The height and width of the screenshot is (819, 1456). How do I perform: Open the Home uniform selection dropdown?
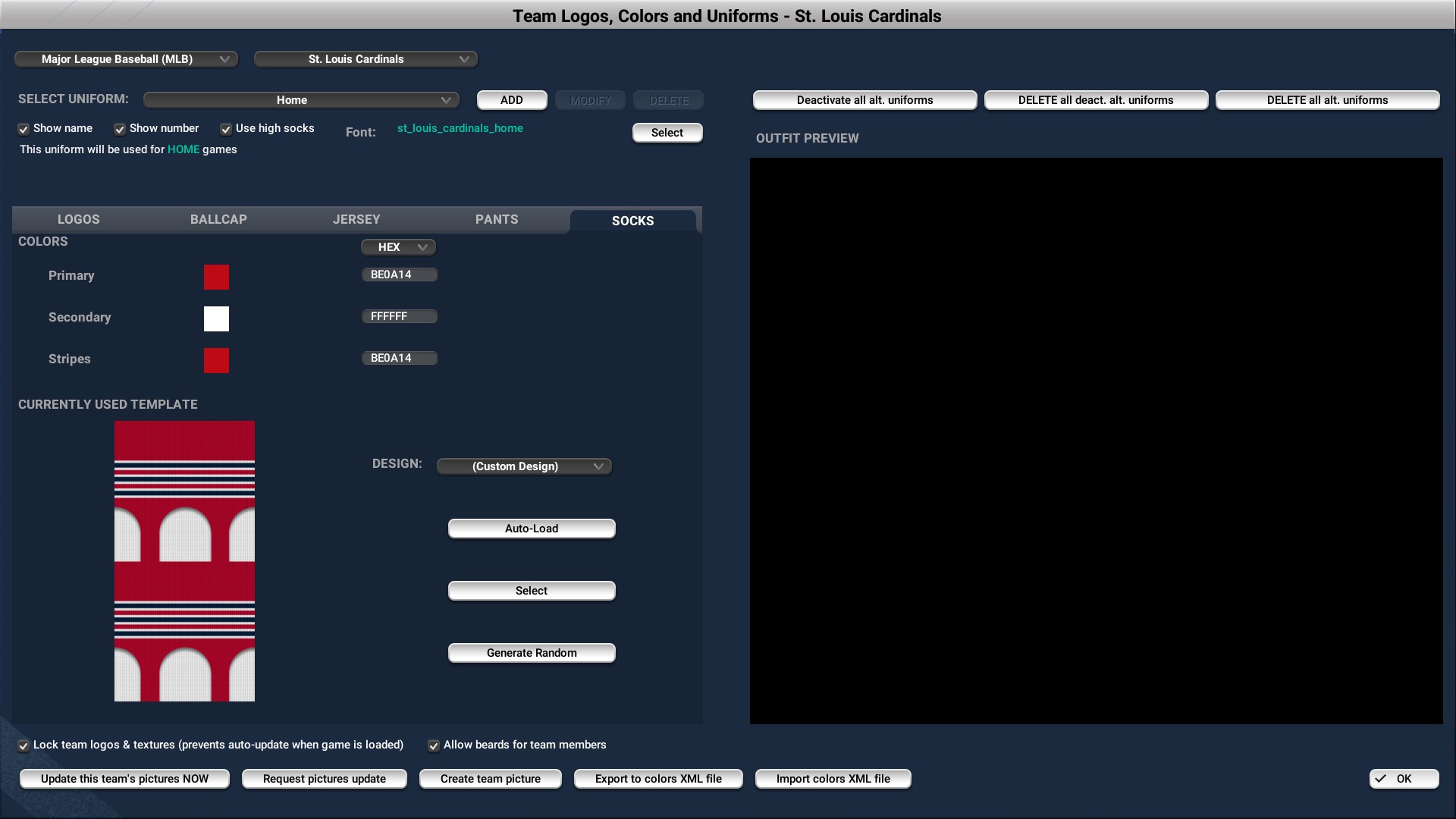click(301, 100)
